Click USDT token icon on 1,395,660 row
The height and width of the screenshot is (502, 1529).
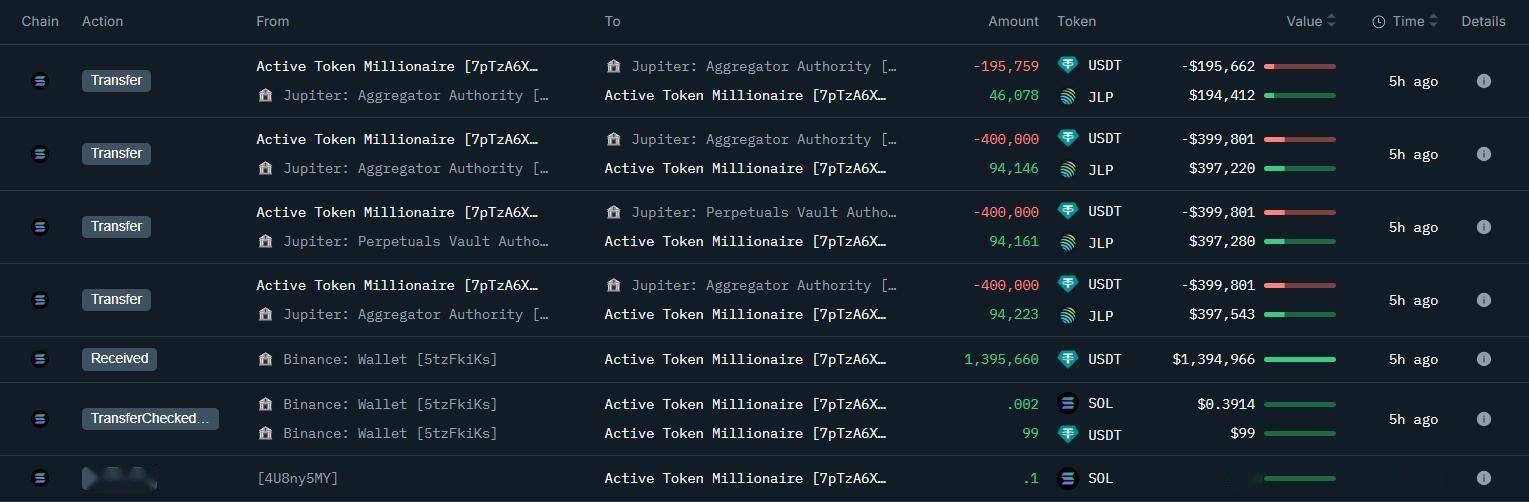click(x=1068, y=359)
